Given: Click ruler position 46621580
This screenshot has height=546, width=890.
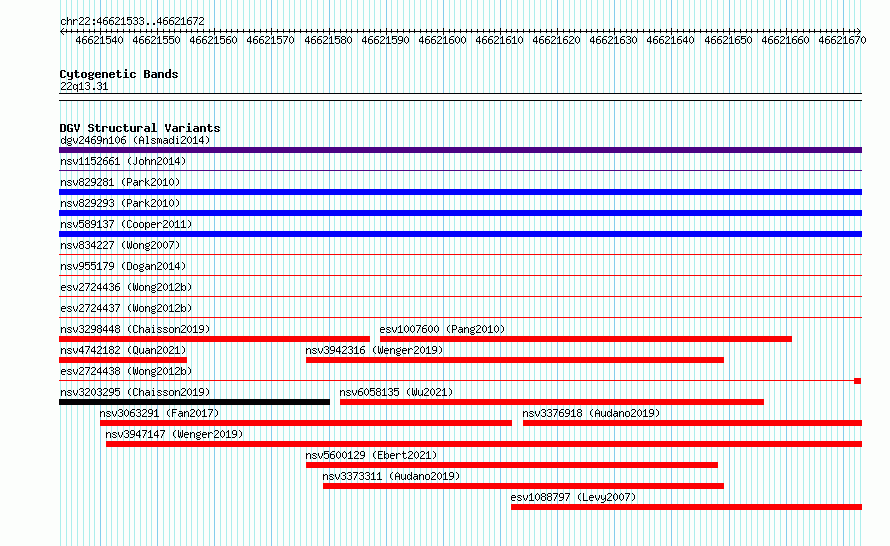Looking at the screenshot, I should (x=328, y=40).
